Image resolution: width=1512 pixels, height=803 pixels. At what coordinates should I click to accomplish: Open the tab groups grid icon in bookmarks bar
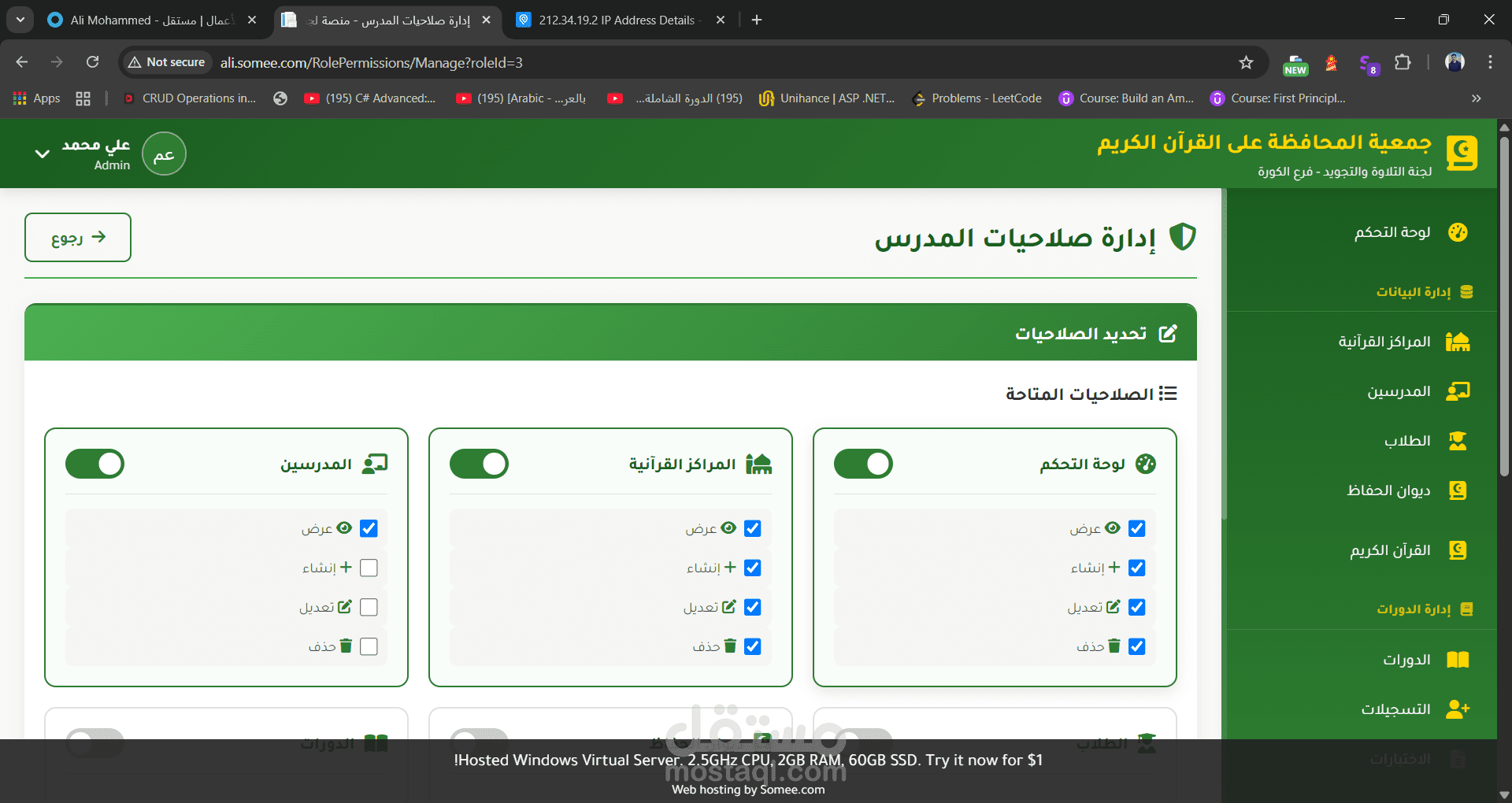point(83,98)
